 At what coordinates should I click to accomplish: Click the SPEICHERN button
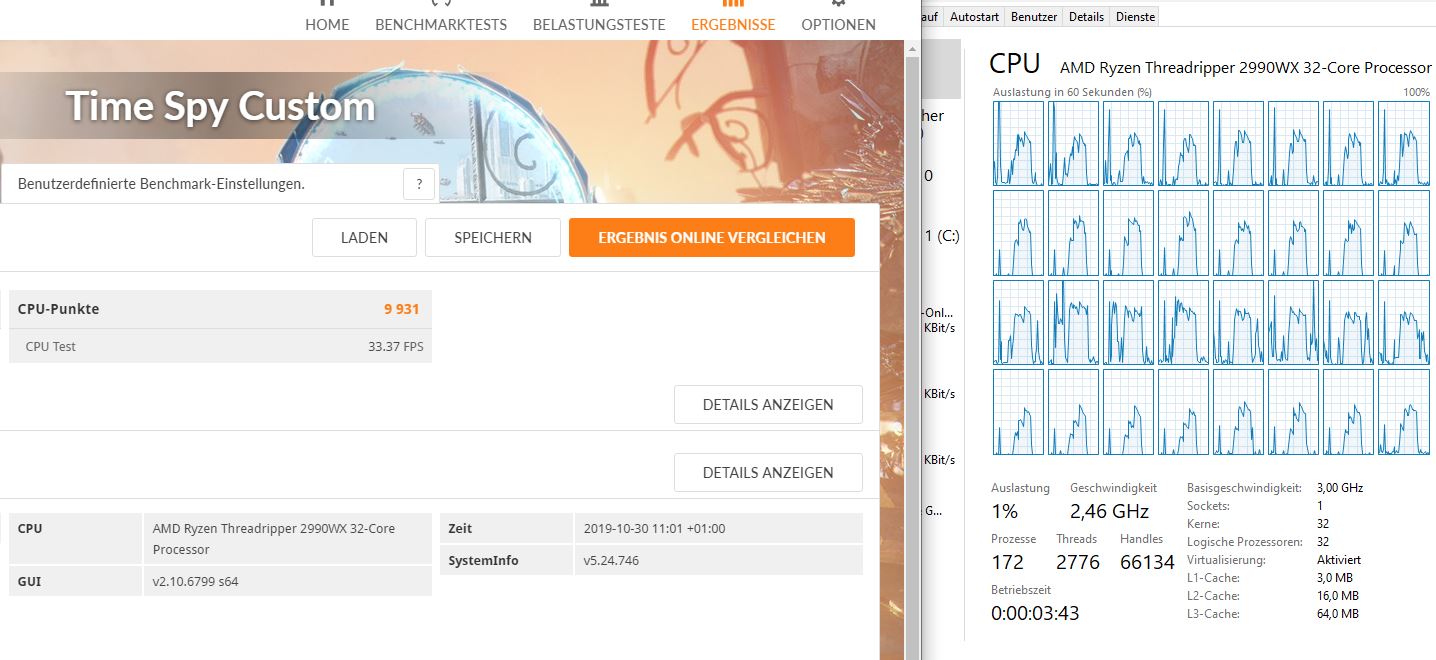[x=493, y=238]
